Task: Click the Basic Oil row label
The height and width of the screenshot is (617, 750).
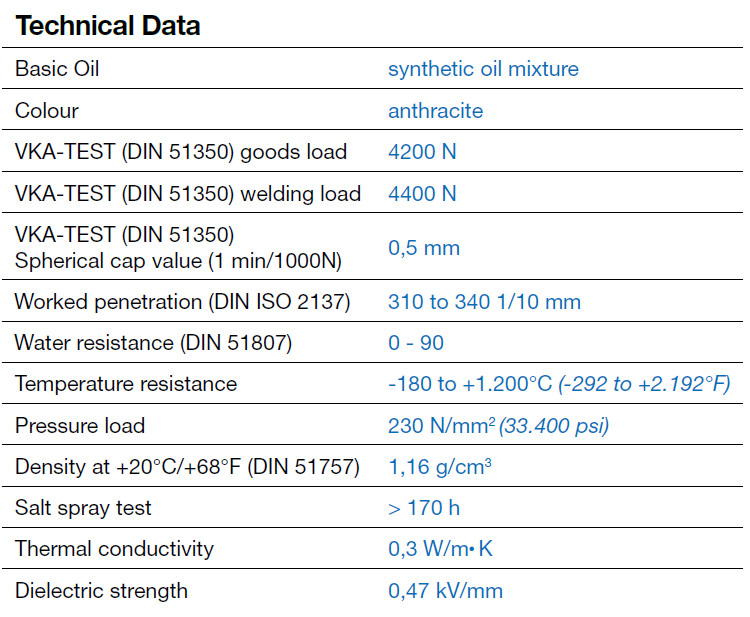Action: (57, 69)
